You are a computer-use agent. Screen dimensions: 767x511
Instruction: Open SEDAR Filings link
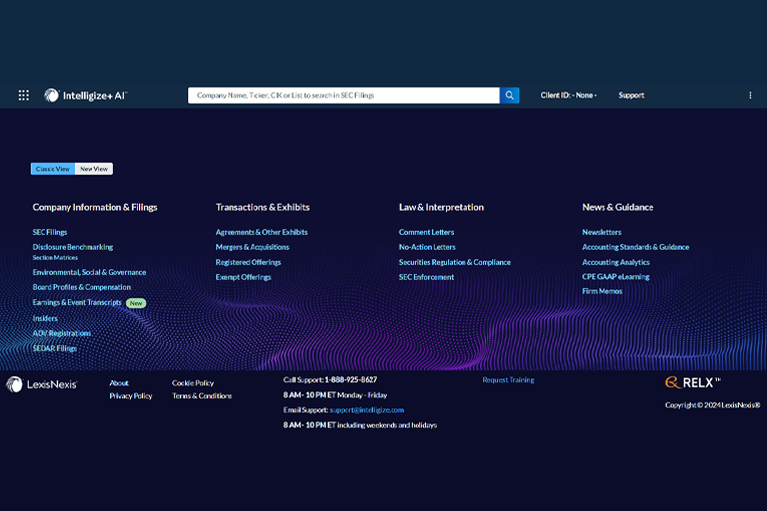tap(55, 349)
